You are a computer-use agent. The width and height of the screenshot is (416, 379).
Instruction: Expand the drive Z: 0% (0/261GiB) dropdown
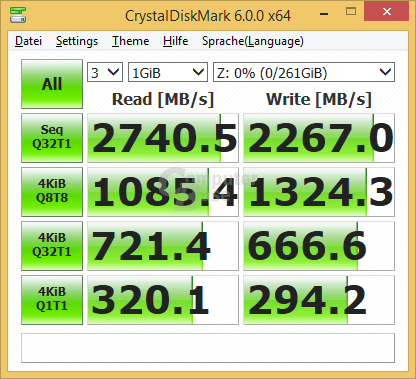(304, 72)
